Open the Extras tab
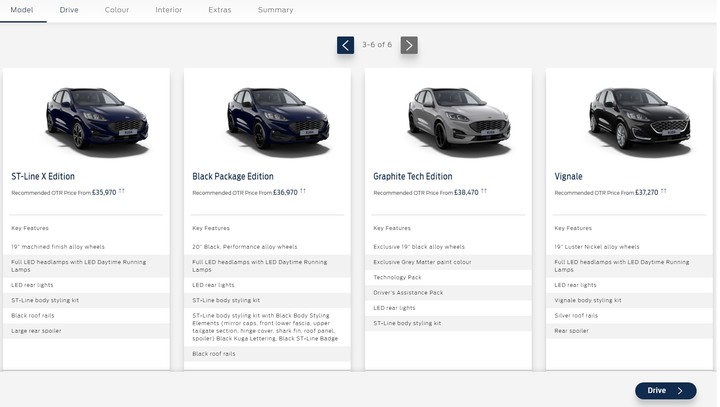This screenshot has height=407, width=720. [x=220, y=10]
